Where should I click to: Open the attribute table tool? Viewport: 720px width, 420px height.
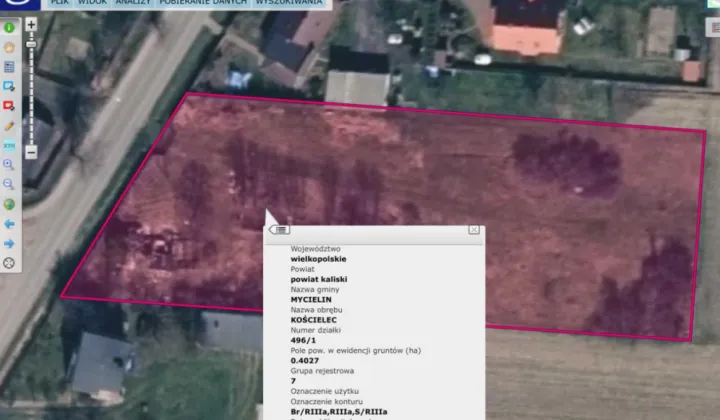tap(9, 67)
